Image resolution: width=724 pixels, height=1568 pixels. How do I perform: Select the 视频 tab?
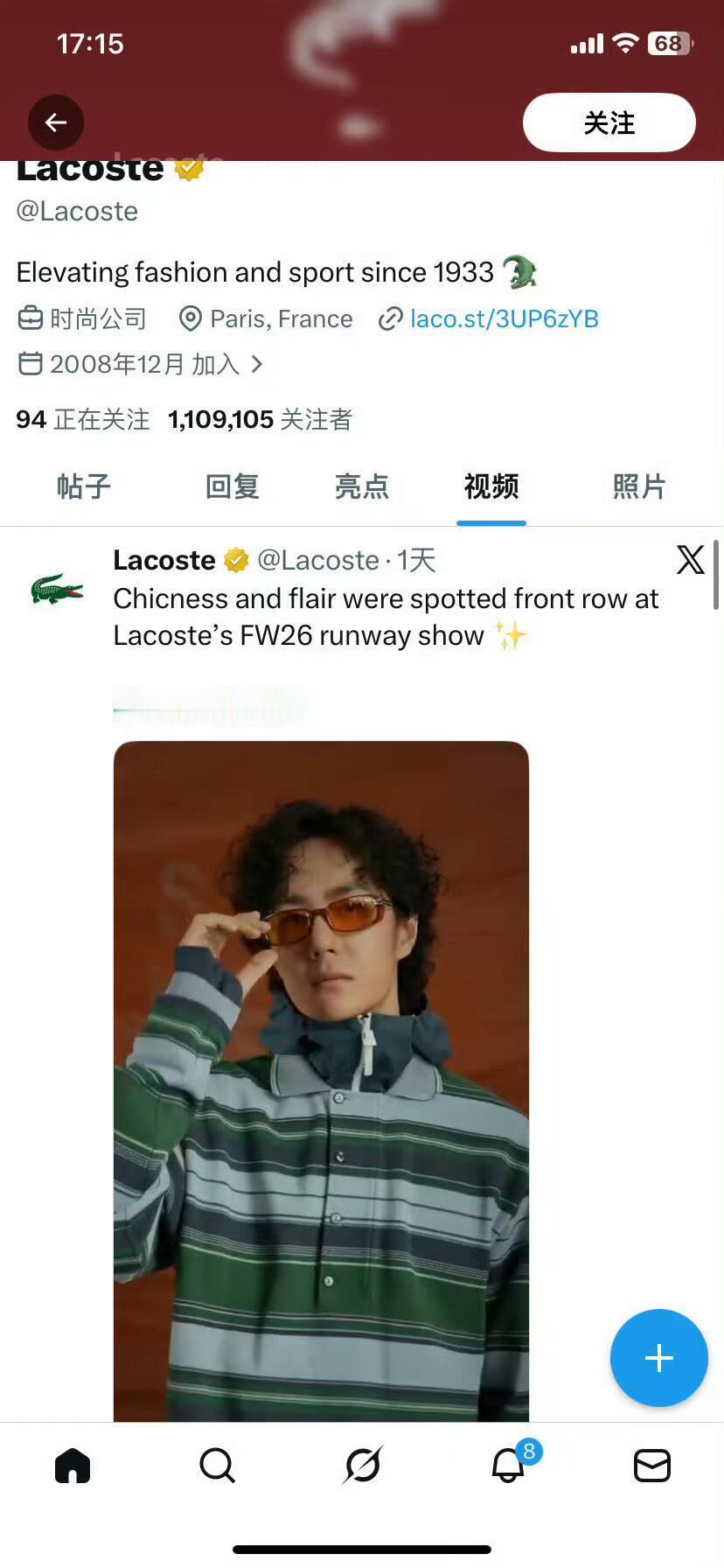491,486
